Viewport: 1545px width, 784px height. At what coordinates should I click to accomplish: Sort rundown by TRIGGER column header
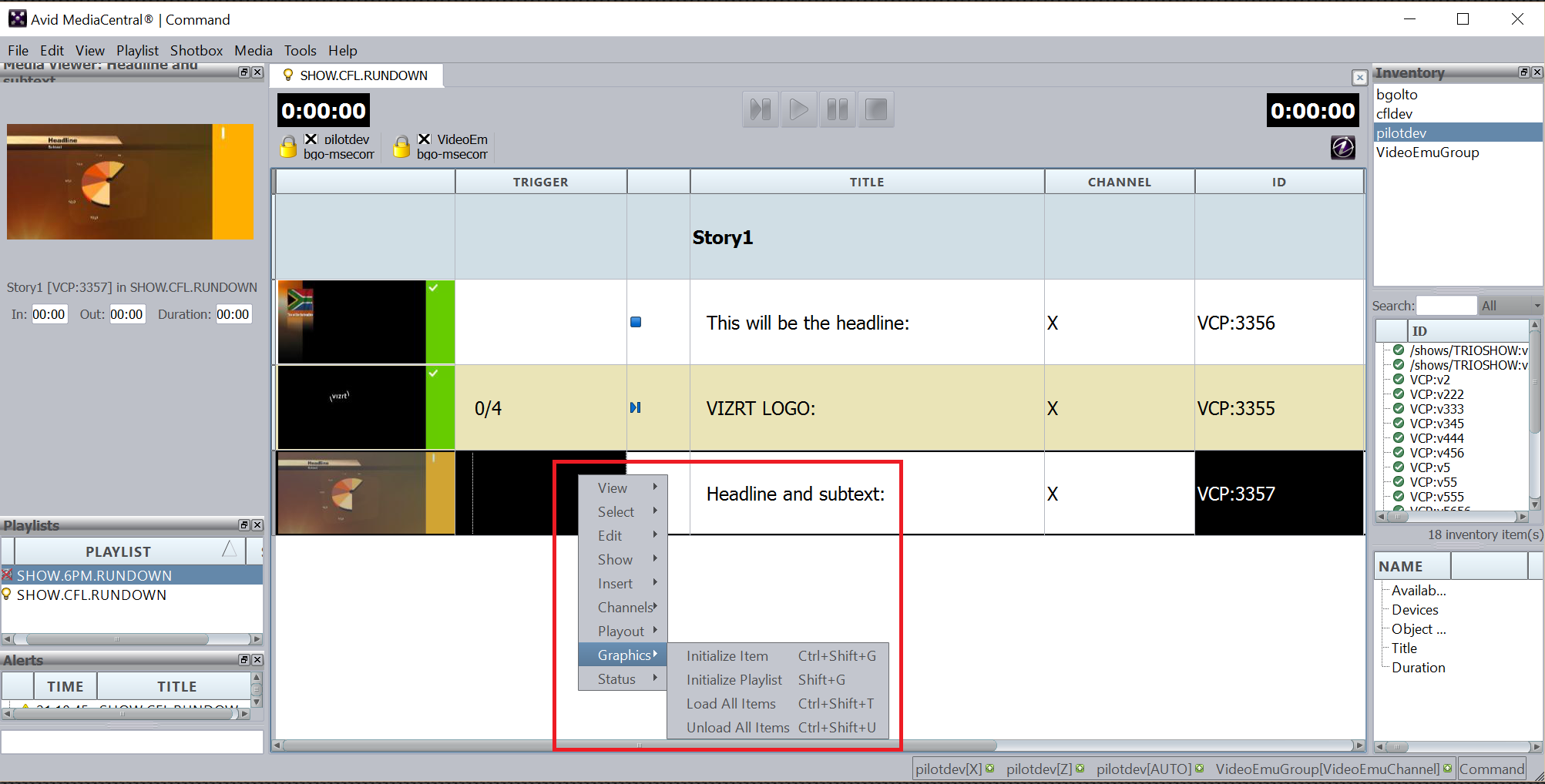541,182
